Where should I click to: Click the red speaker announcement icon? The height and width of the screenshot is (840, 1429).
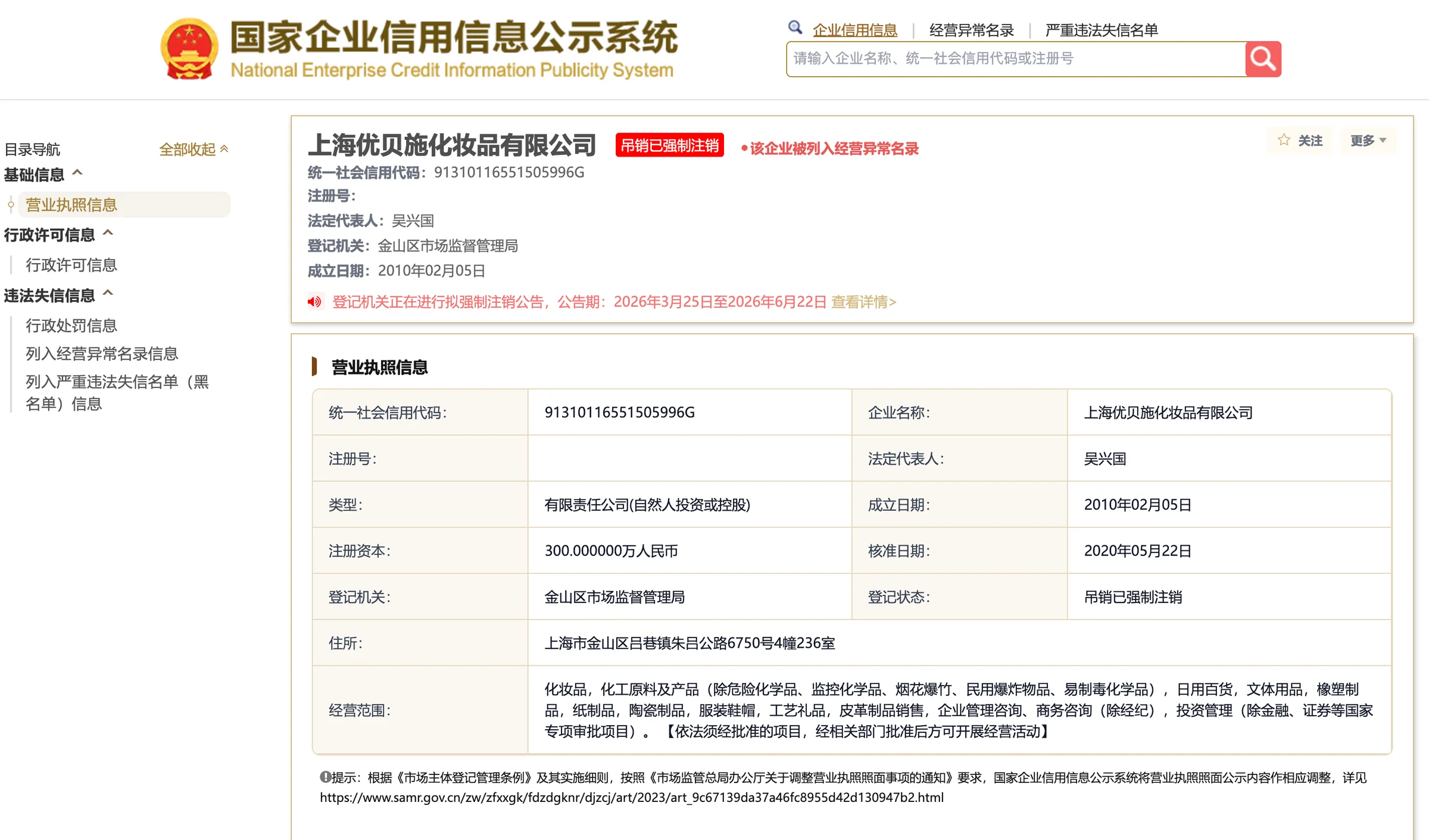314,302
